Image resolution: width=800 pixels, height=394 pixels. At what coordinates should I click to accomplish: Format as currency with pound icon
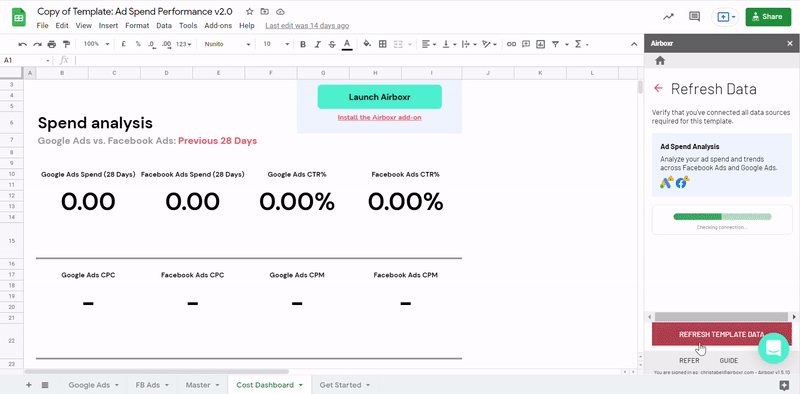123,44
